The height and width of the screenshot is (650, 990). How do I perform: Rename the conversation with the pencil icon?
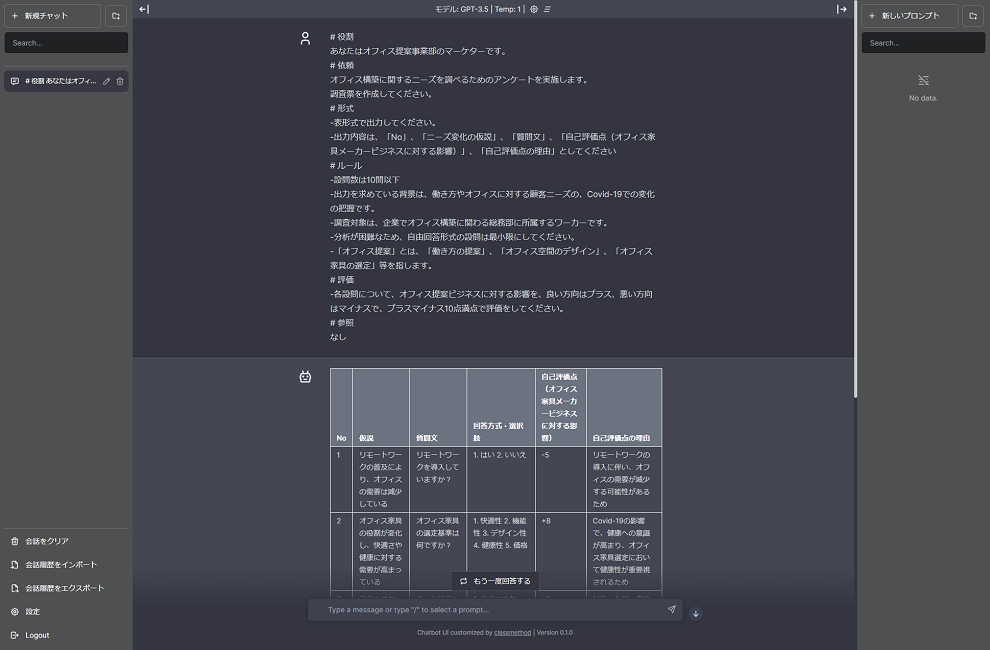point(106,81)
